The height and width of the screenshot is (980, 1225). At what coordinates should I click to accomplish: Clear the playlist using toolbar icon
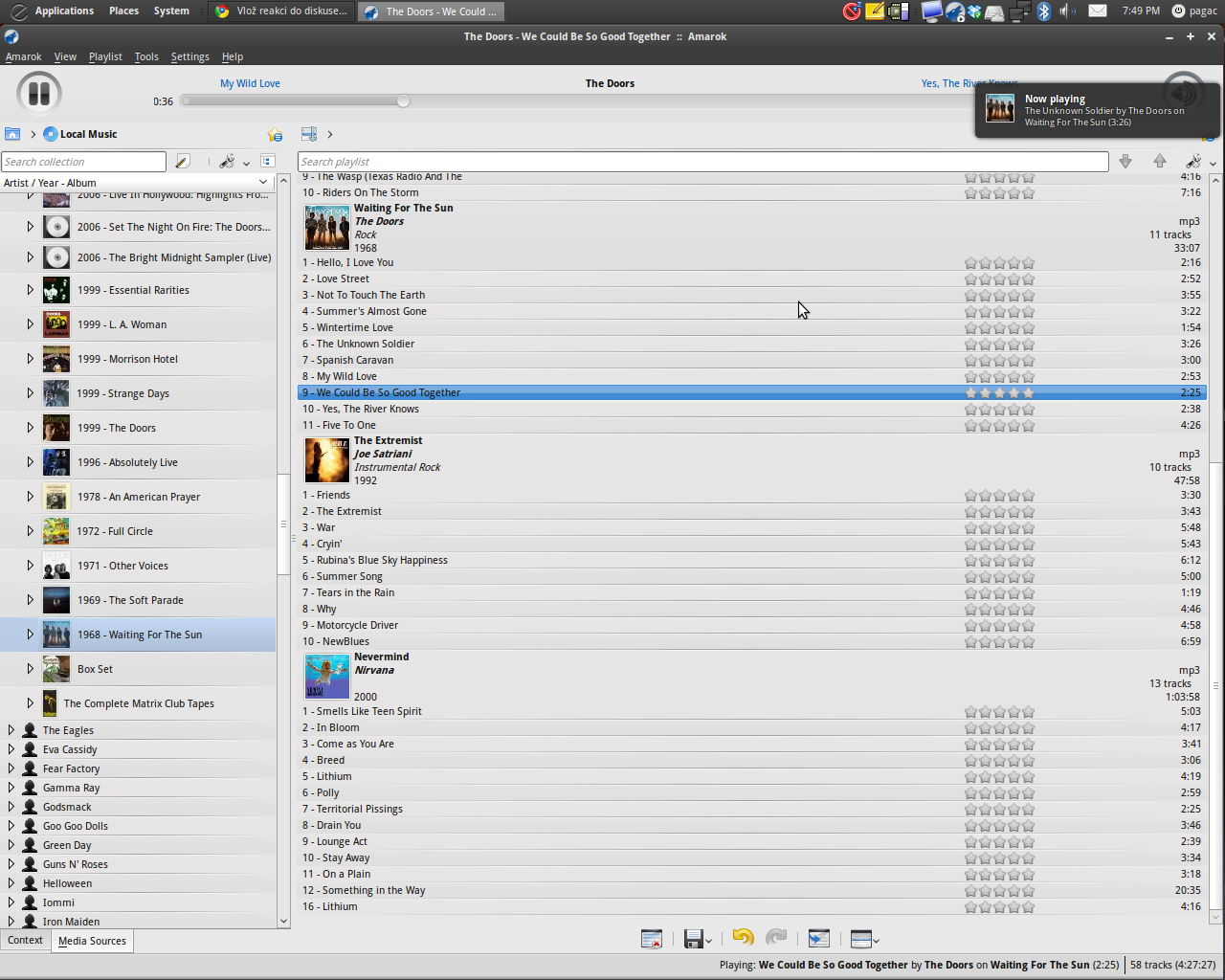[652, 939]
